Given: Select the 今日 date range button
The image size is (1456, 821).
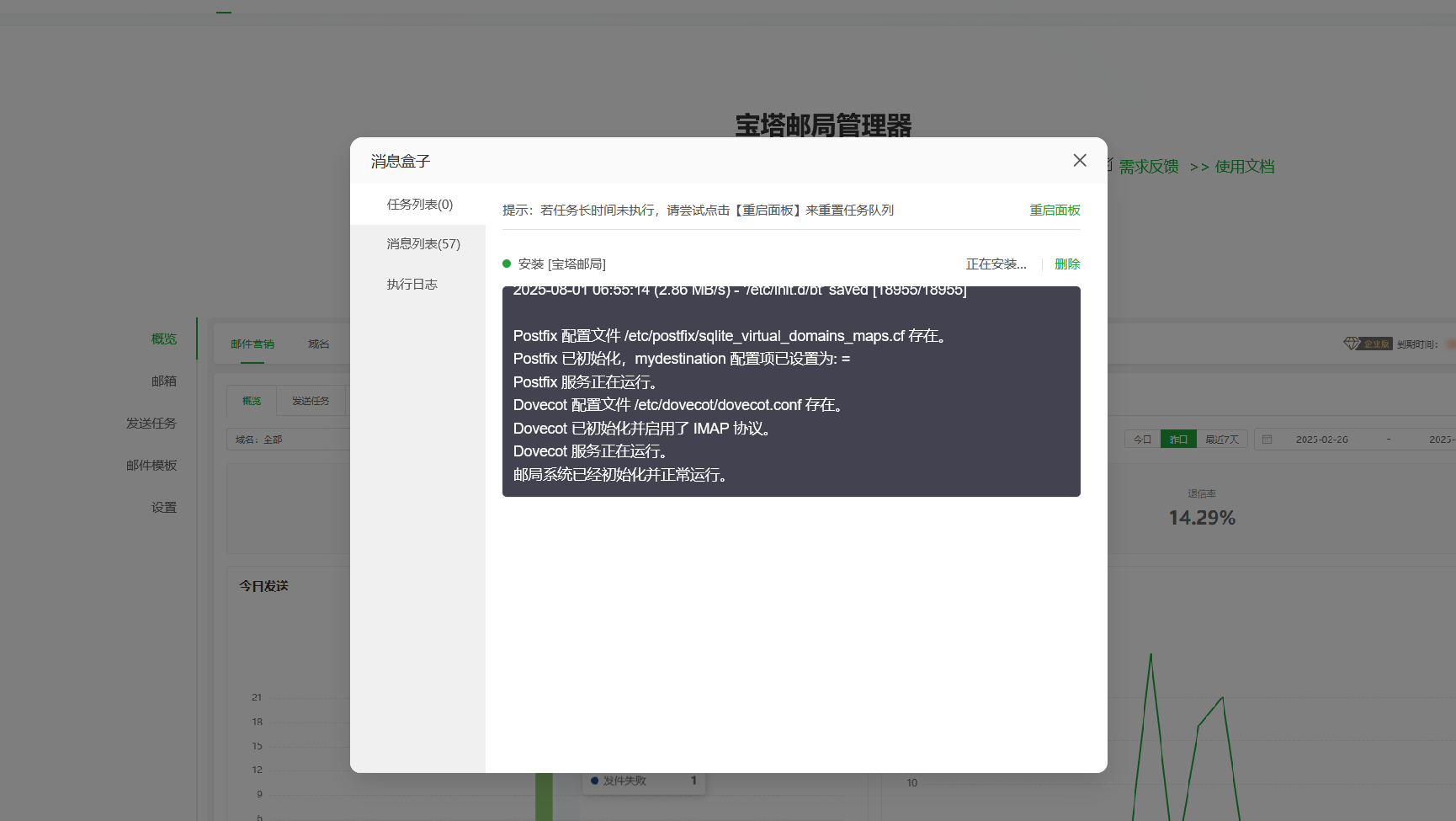Looking at the screenshot, I should 1142,439.
